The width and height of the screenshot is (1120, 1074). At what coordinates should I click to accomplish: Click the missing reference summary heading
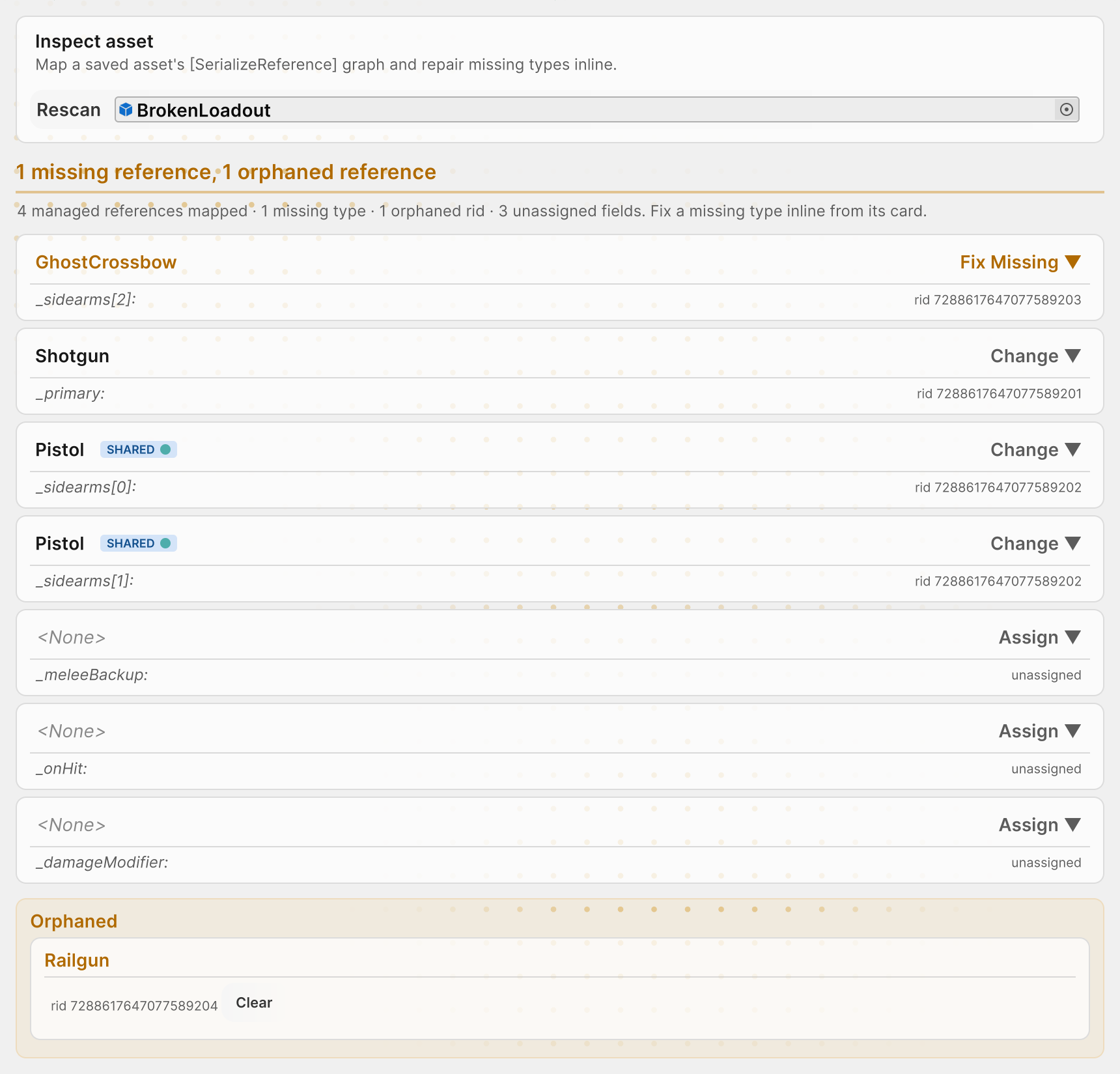226,172
